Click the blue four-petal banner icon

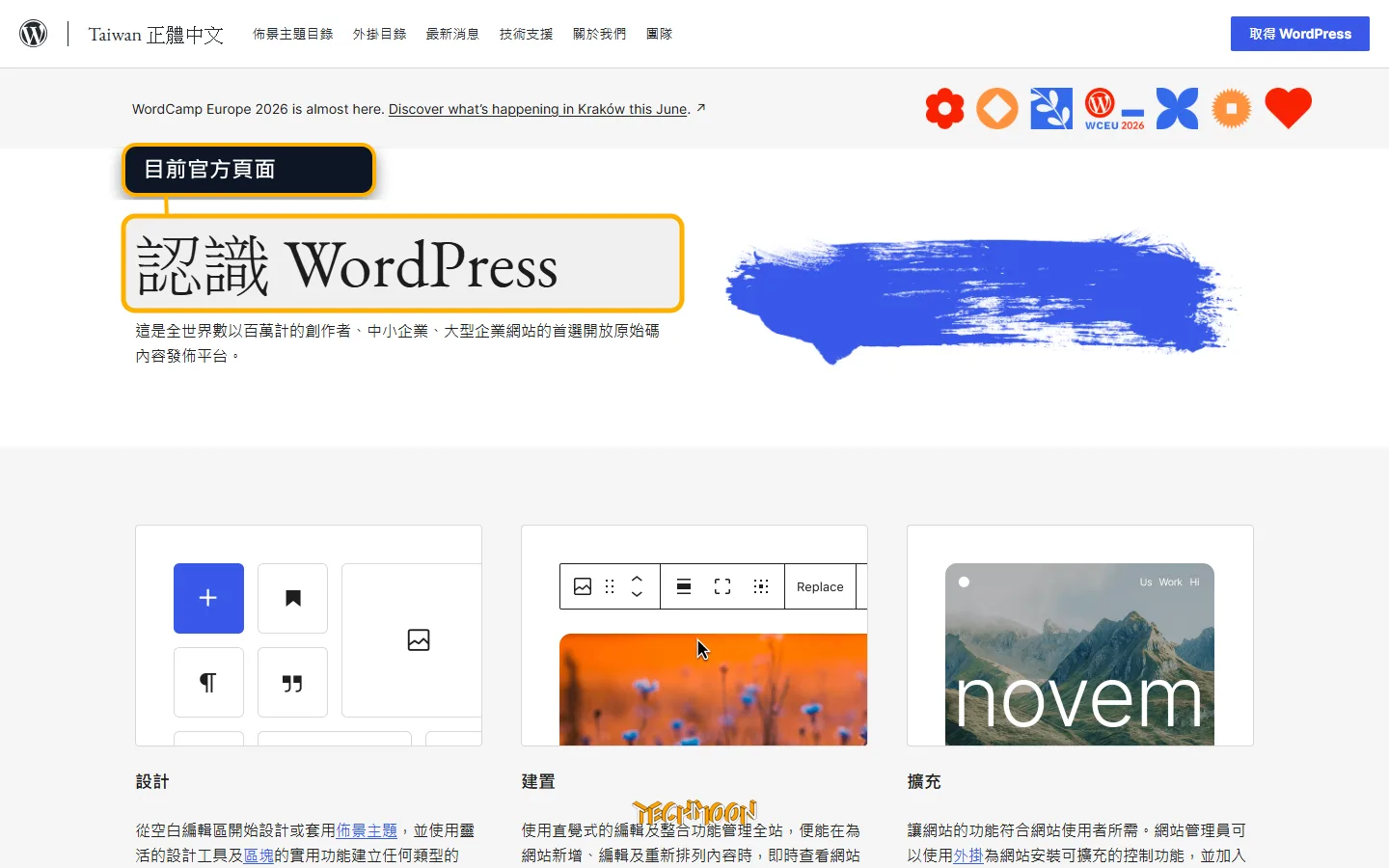[x=1177, y=108]
